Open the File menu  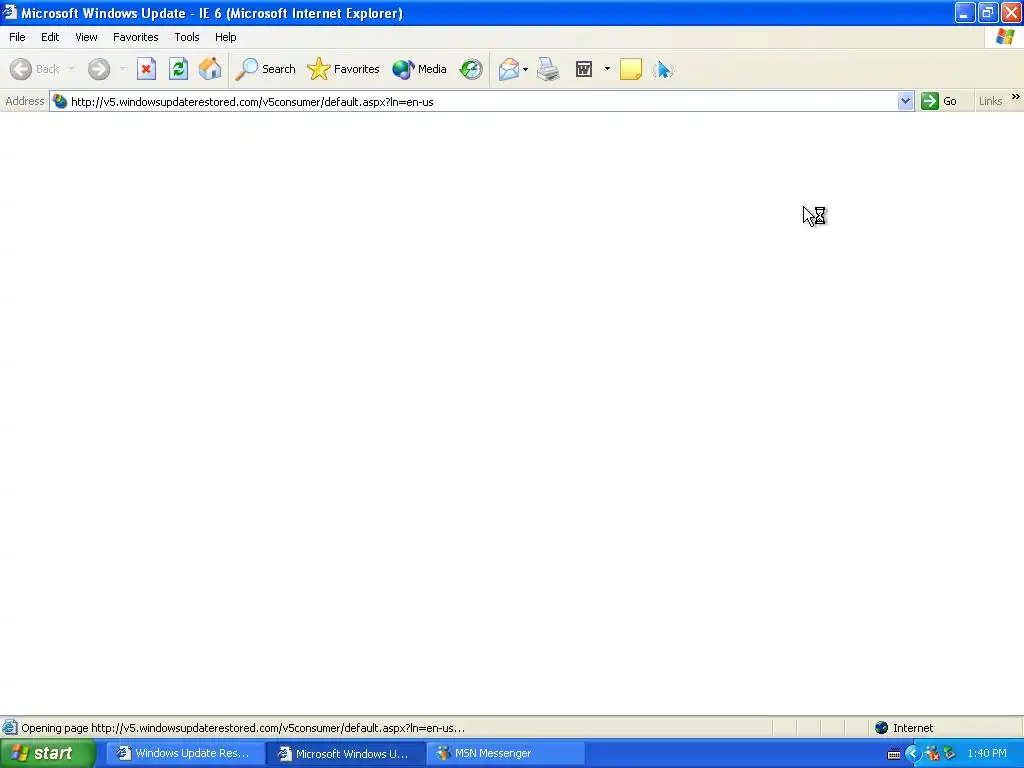[x=17, y=37]
